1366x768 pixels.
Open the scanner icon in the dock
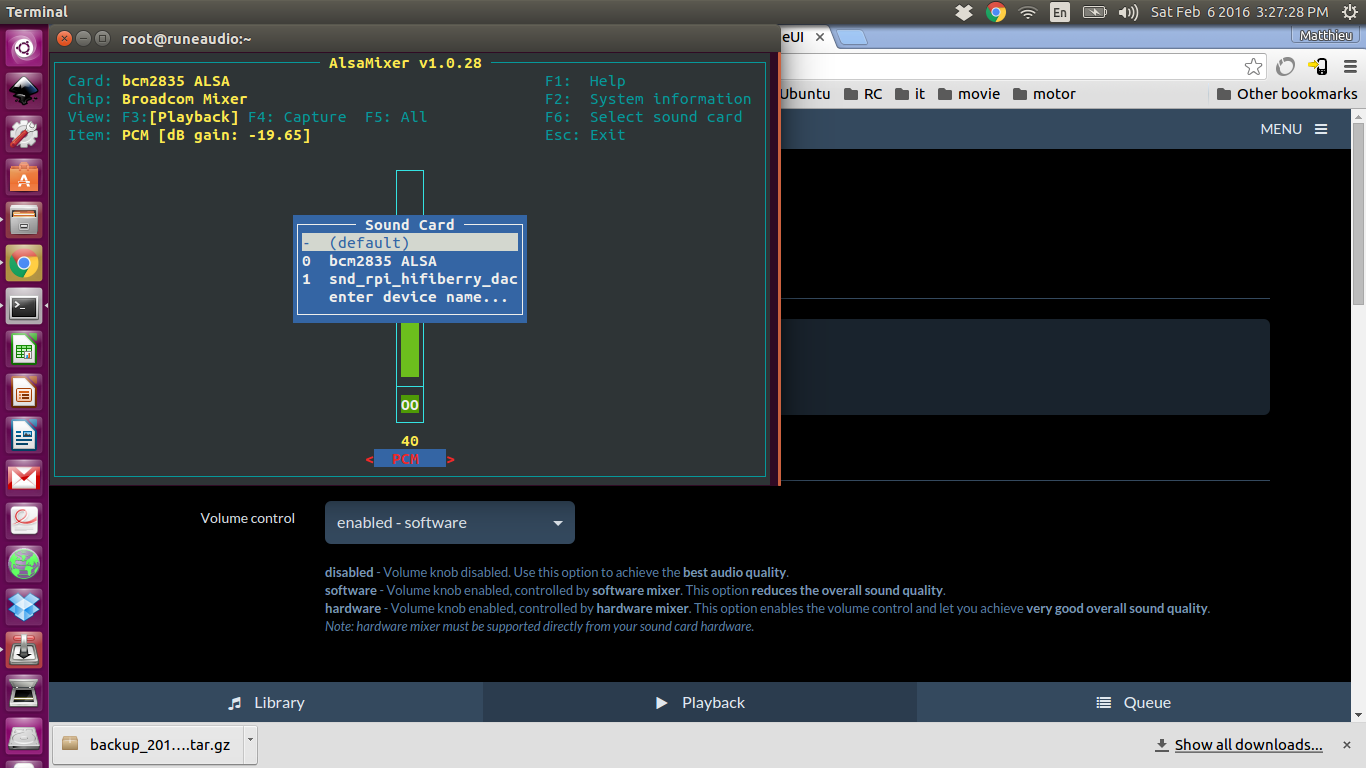click(x=24, y=692)
